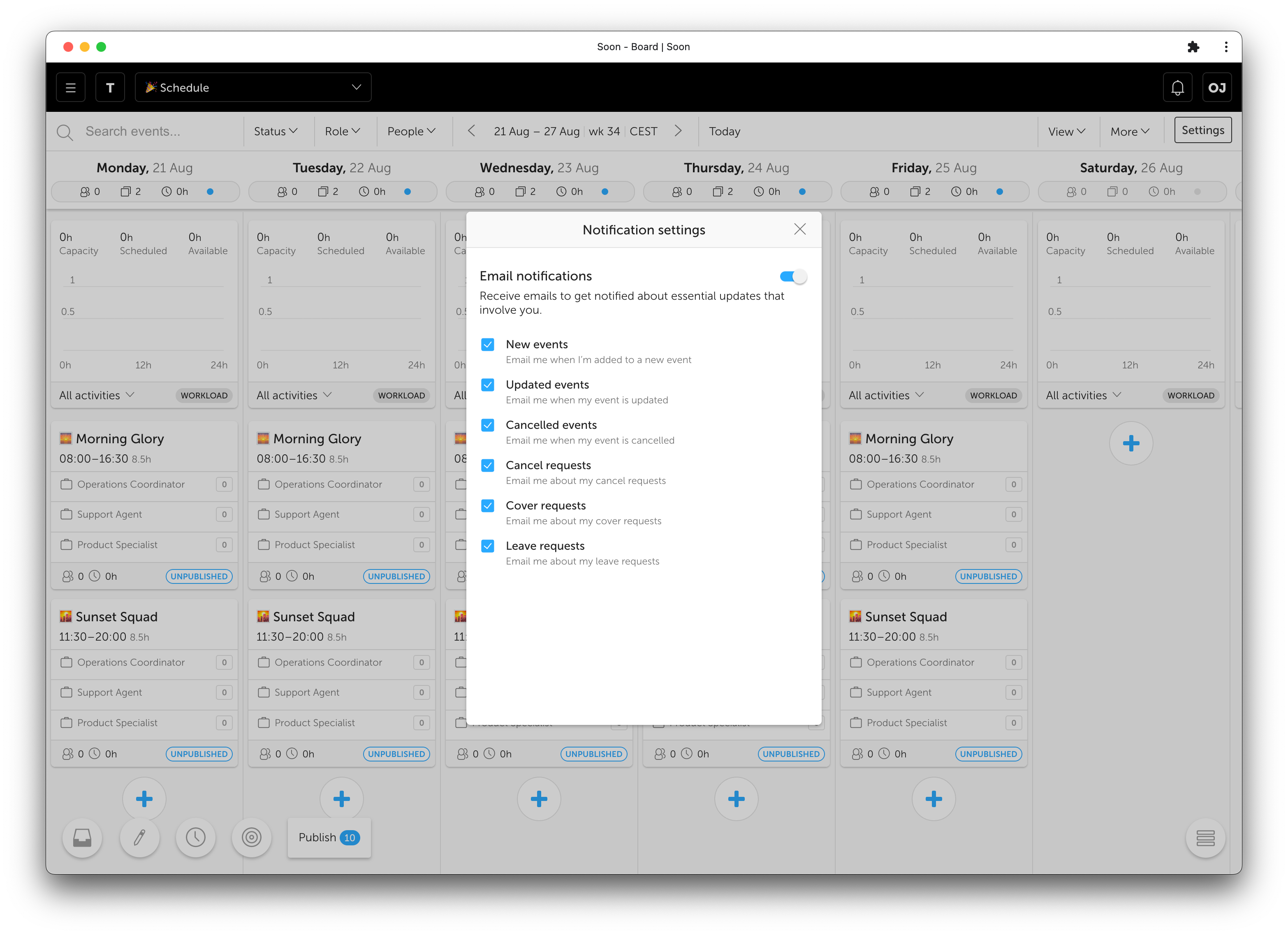Uncheck the New events checkbox
This screenshot has height=935, width=1288.
[487, 345]
